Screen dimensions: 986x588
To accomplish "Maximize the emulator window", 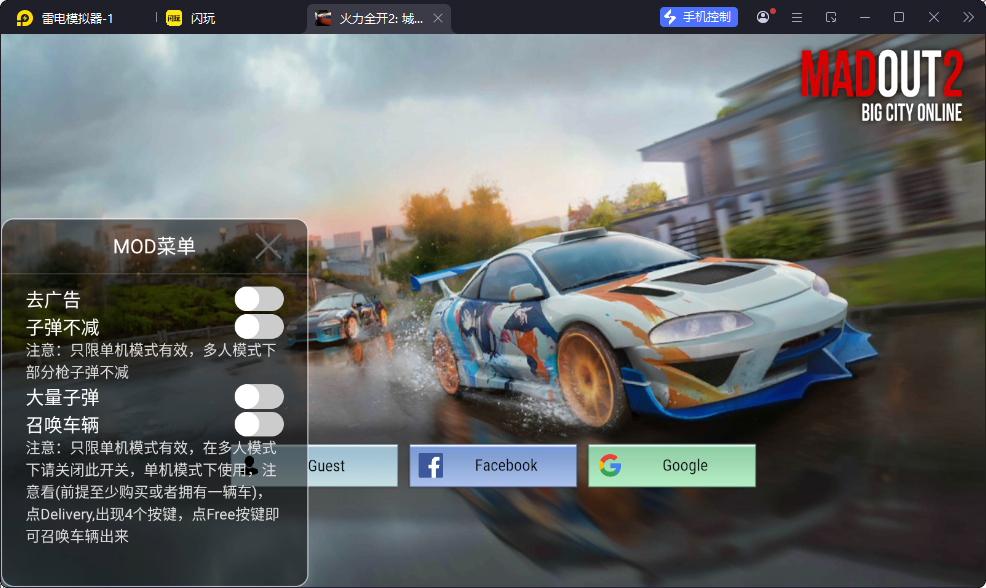I will [x=899, y=18].
